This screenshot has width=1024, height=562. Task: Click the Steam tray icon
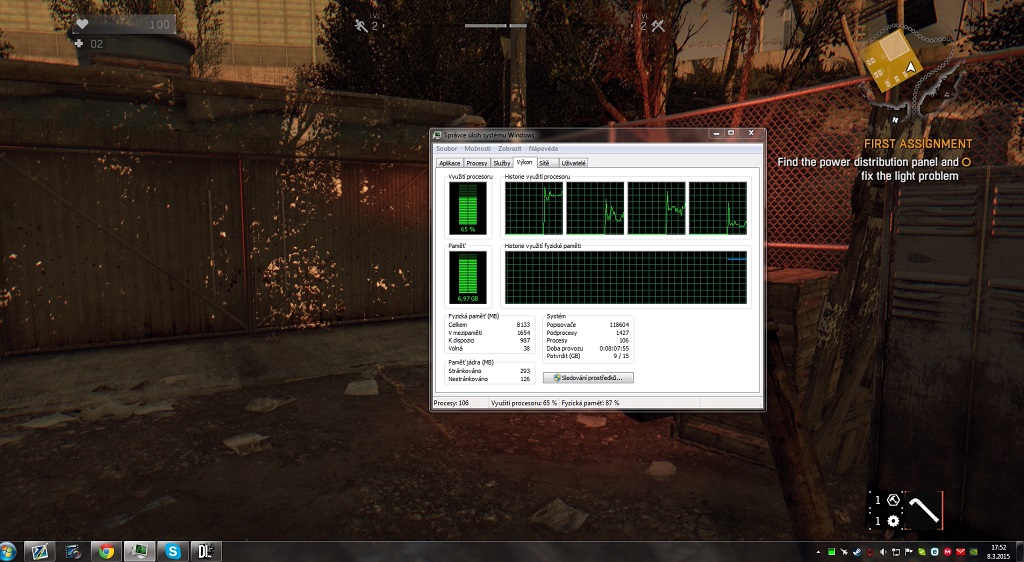pos(857,552)
